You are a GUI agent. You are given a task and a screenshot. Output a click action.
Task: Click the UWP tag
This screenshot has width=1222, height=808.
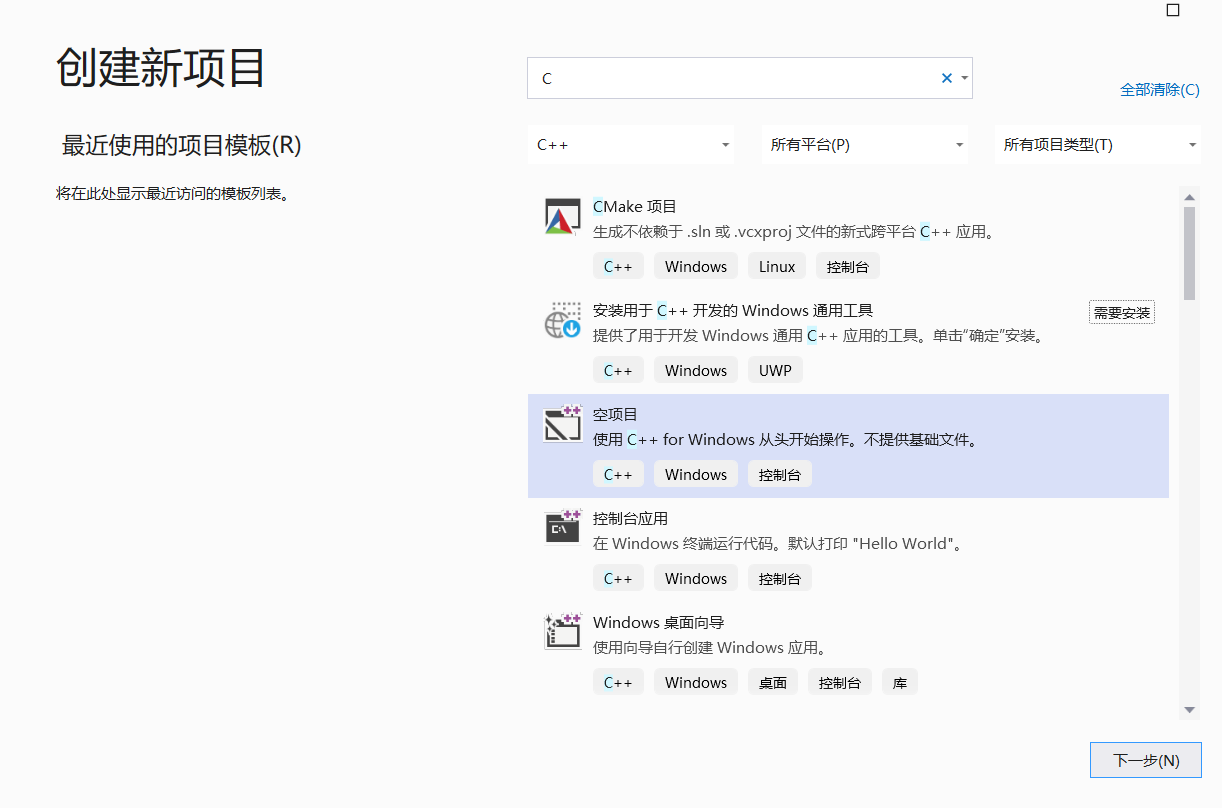coord(775,370)
